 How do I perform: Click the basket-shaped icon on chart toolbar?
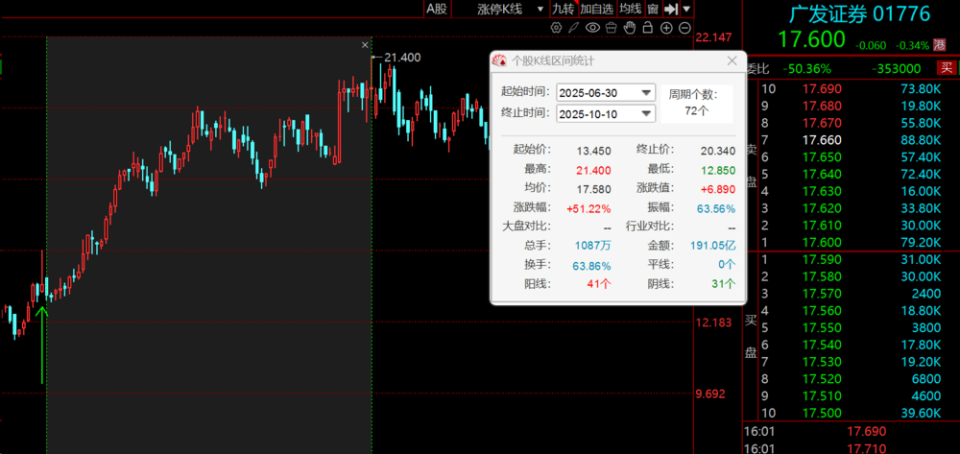click(x=610, y=28)
